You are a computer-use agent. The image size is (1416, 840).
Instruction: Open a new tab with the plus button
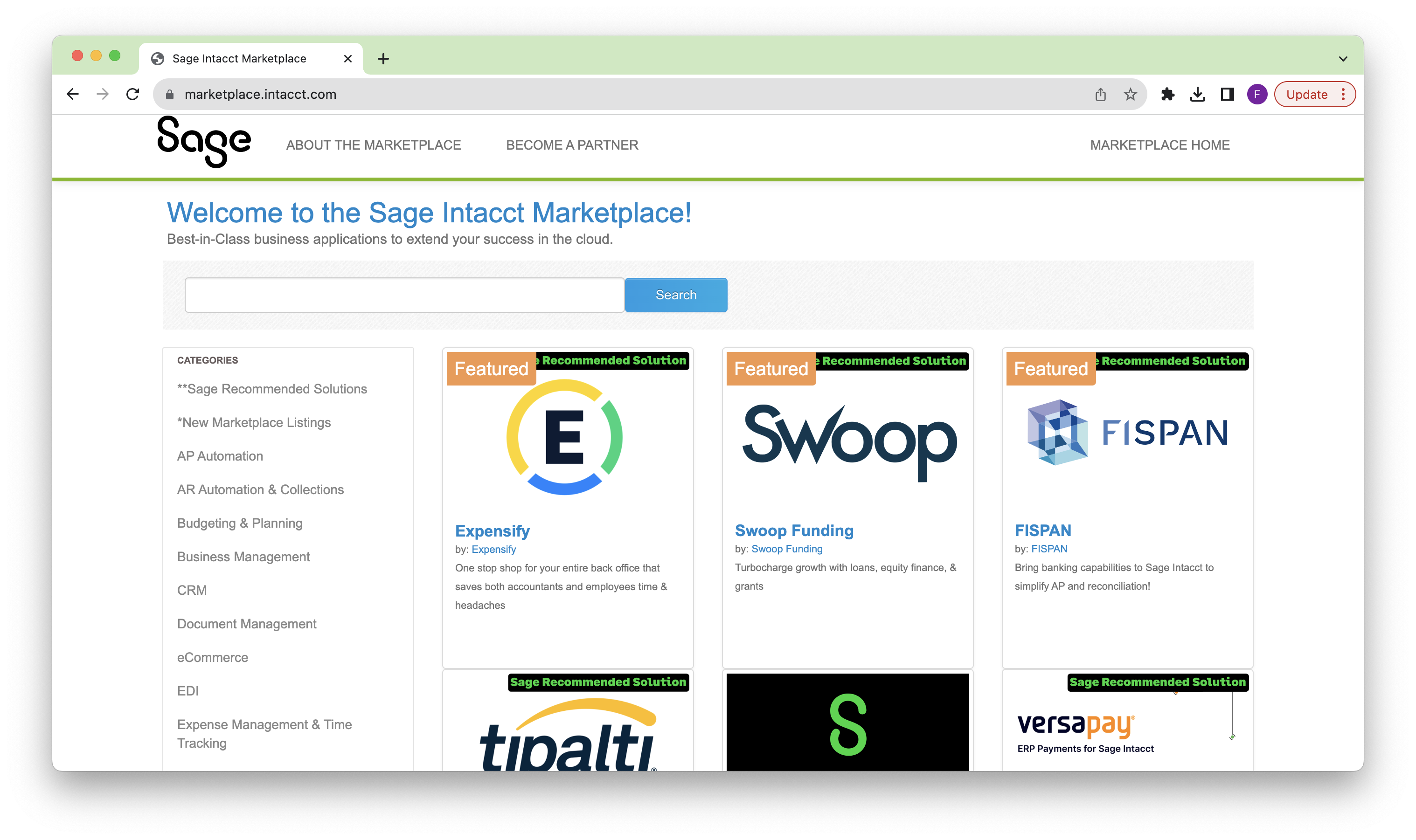[x=384, y=58]
